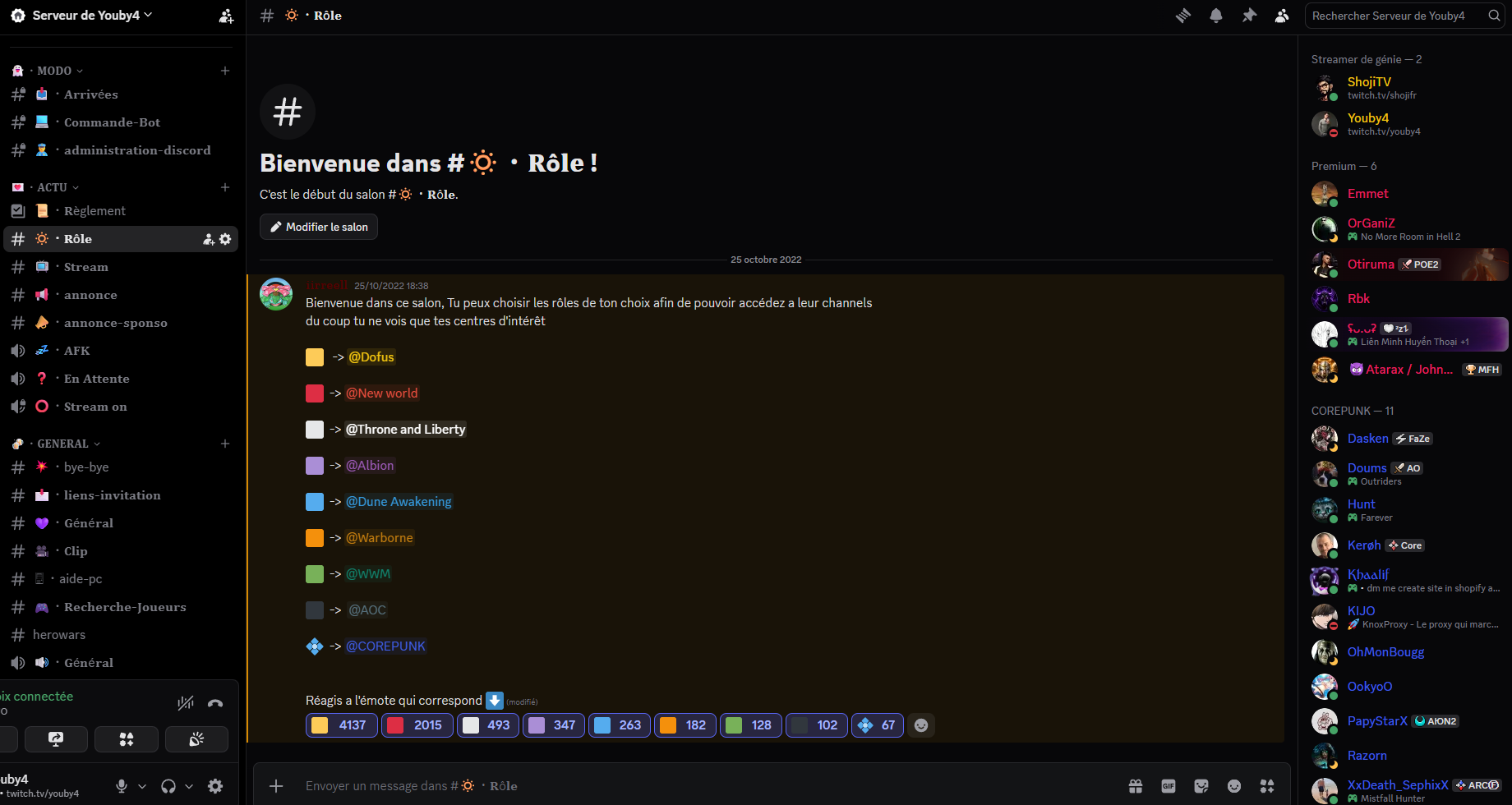Open the Commande-Bot channel
This screenshot has width=1512, height=805.
(121, 122)
